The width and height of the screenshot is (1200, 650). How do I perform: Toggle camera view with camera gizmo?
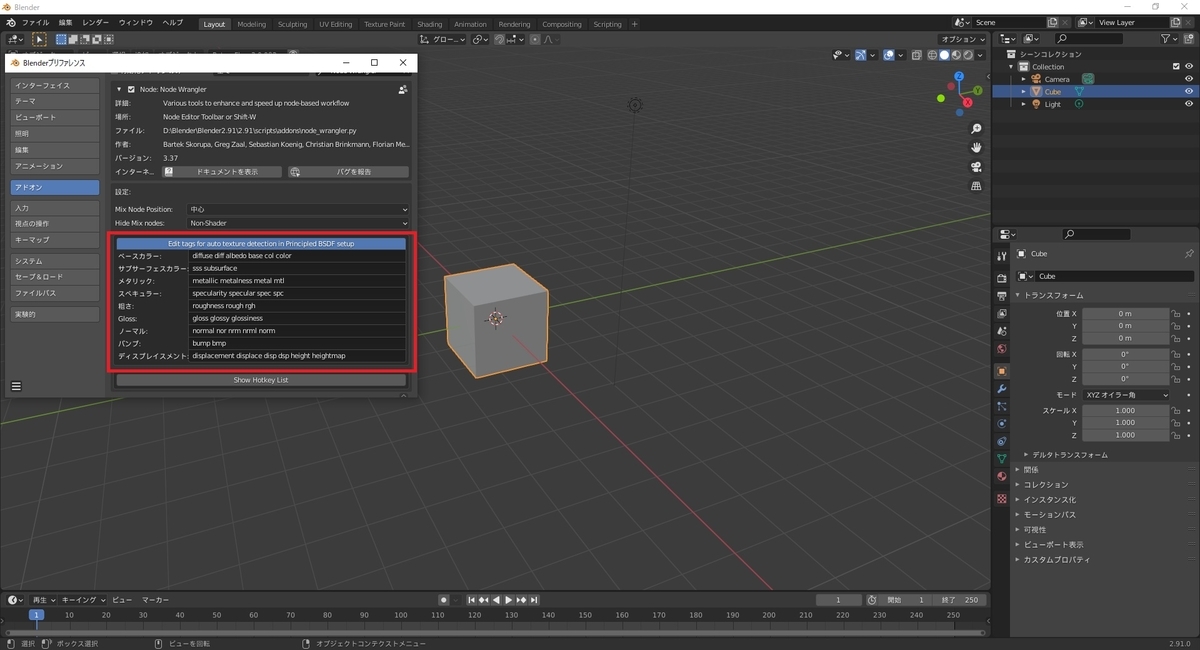pos(976,167)
